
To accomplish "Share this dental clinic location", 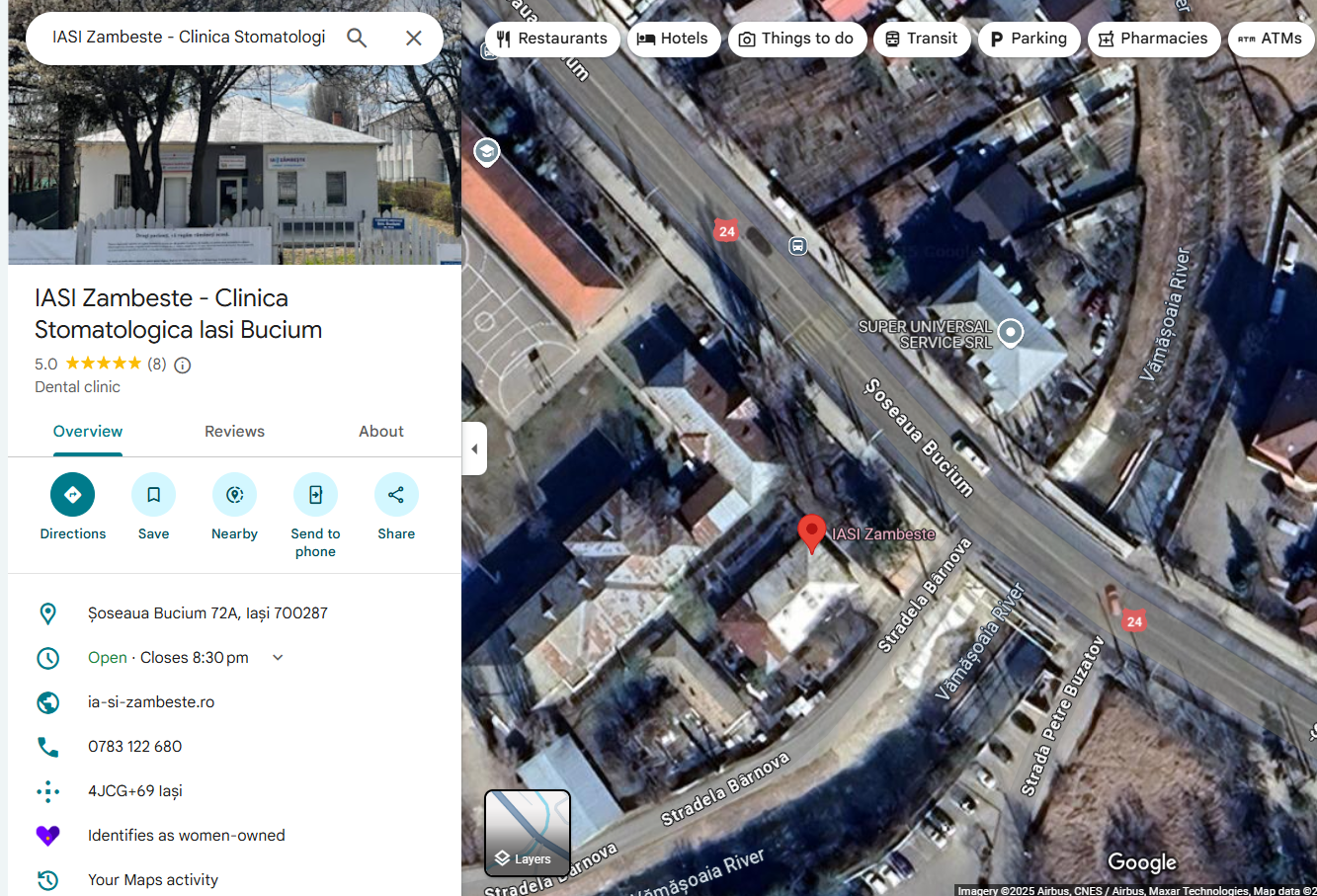I will pos(396,495).
